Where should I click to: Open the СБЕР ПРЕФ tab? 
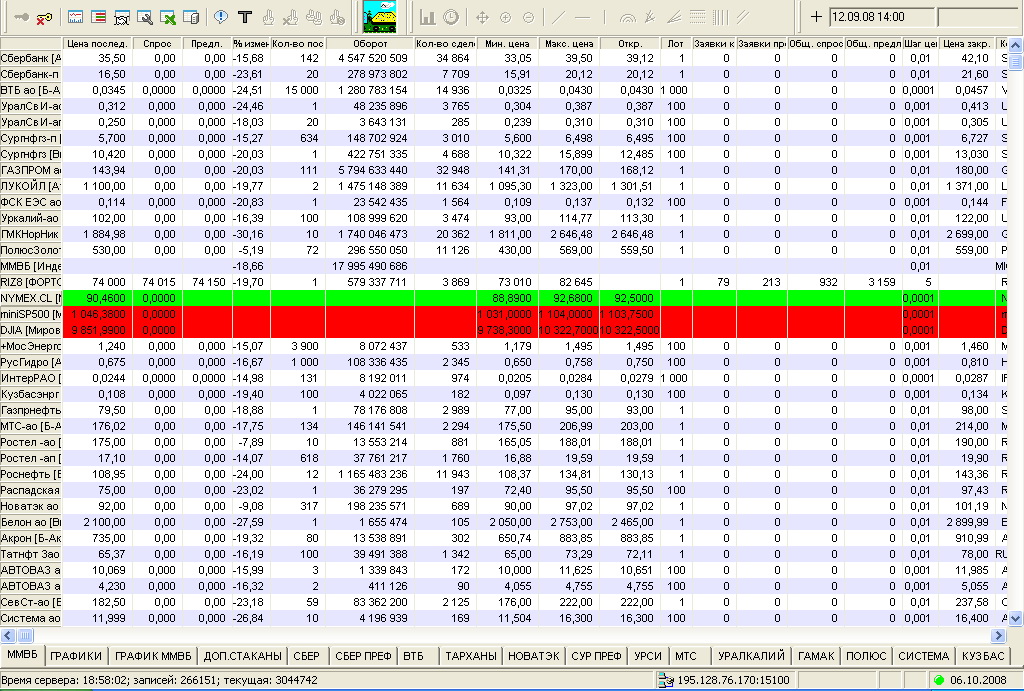tap(363, 656)
